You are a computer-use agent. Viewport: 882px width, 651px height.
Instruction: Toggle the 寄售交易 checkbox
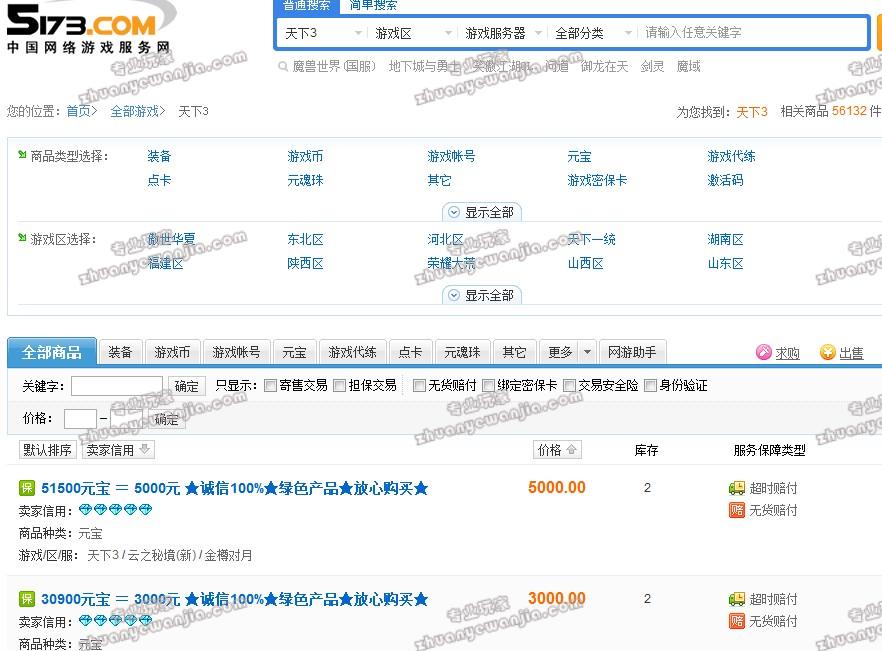(271, 385)
